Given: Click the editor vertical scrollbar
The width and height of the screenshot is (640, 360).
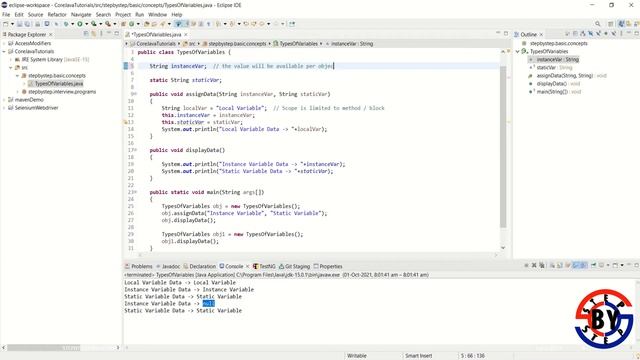Looking at the screenshot, I should click(x=503, y=147).
